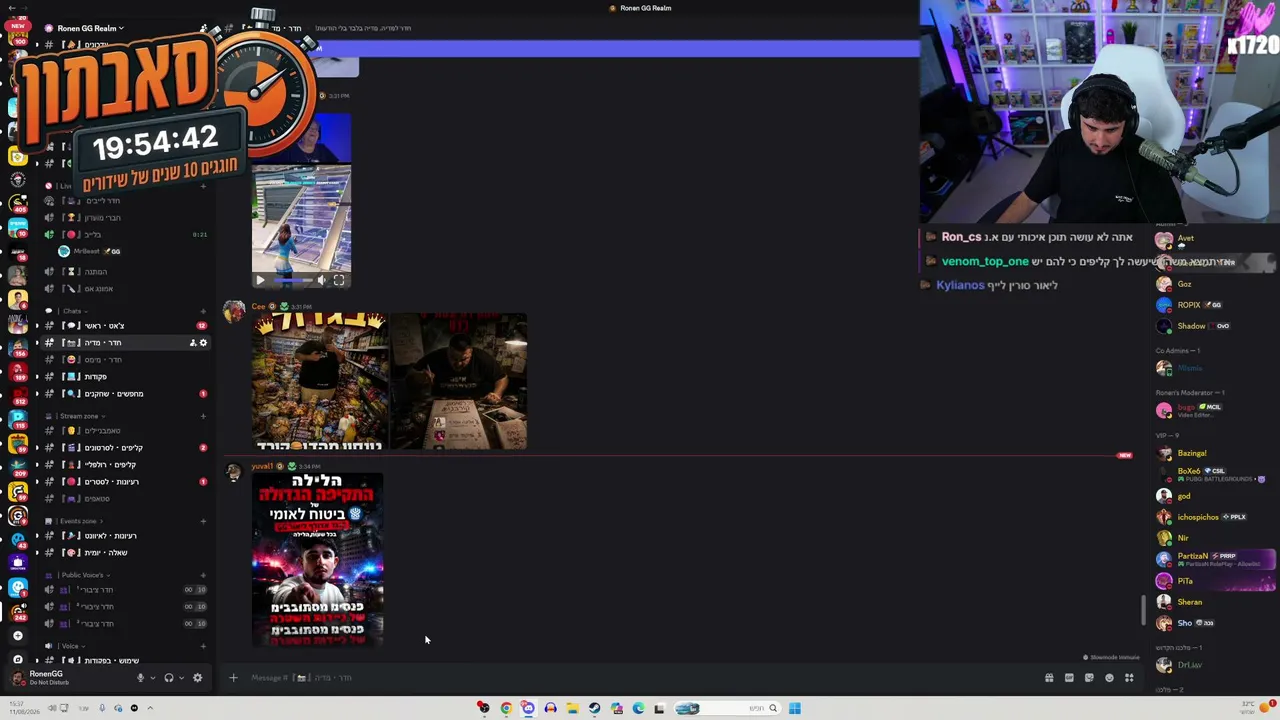Image resolution: width=1280 pixels, height=720 pixels.
Task: Open Shadow in the member list
Action: pyautogui.click(x=1215, y=326)
